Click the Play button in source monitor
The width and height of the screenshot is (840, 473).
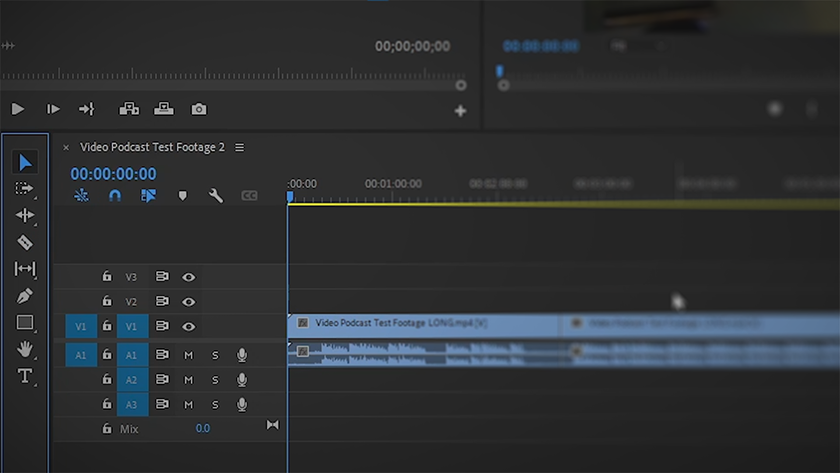tap(18, 109)
